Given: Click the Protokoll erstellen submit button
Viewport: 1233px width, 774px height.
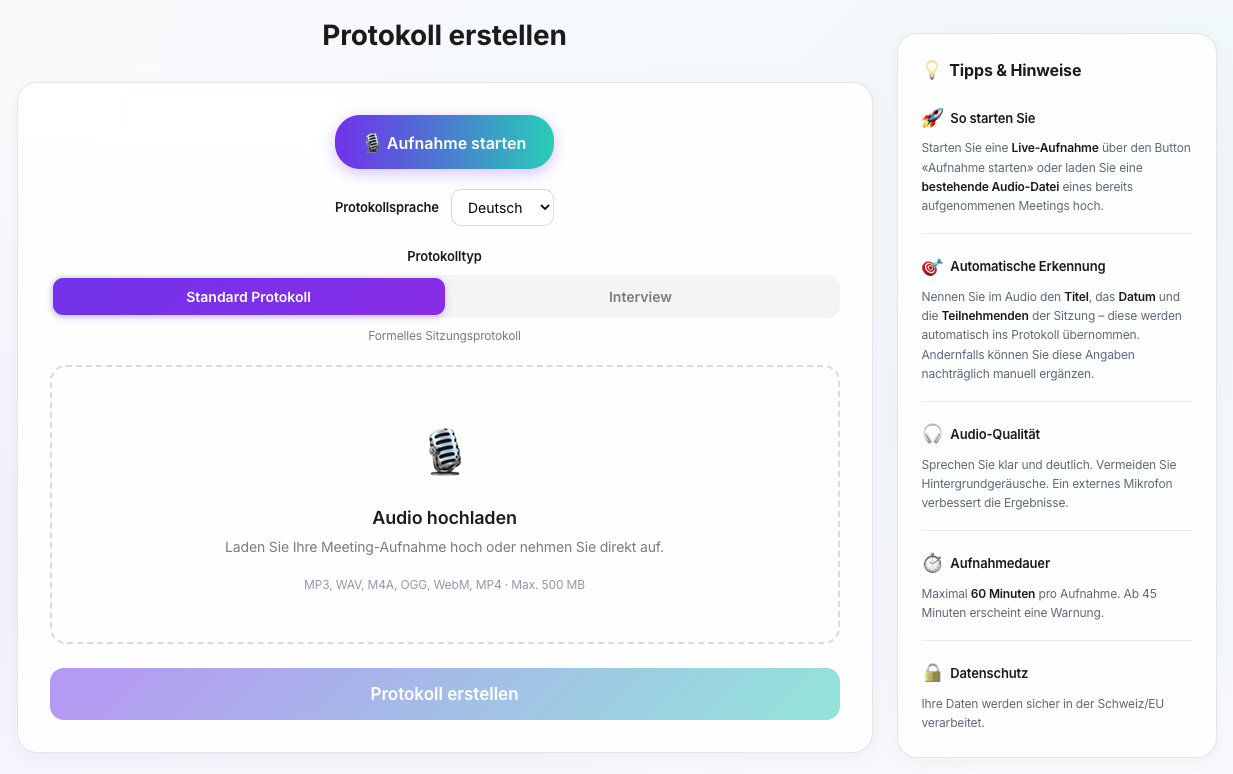Looking at the screenshot, I should pos(445,694).
